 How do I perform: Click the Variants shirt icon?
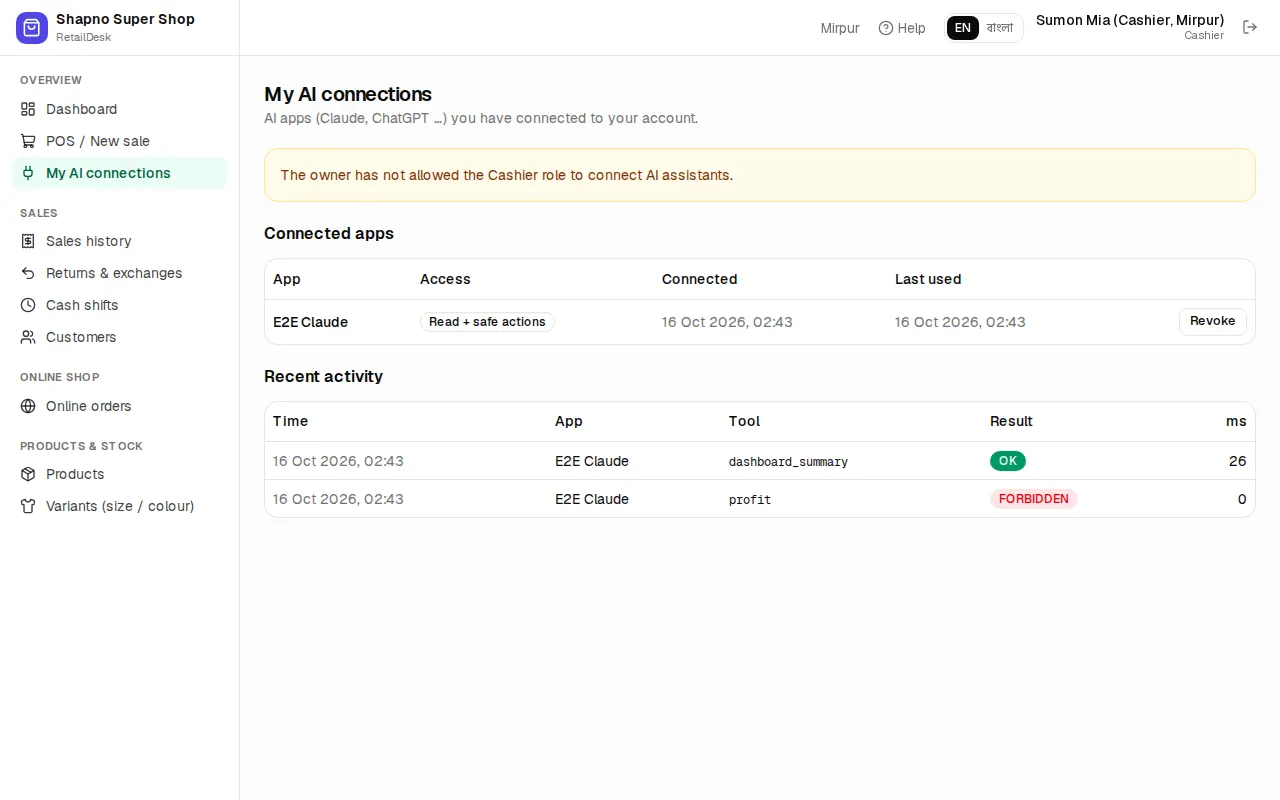coord(28,506)
